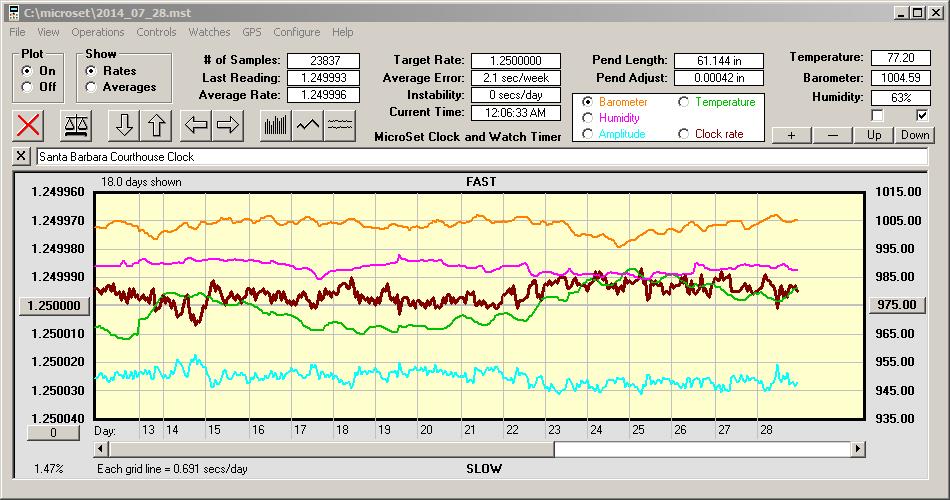Untick the checked box under Humidity
This screenshot has width=950, height=500.
922,115
